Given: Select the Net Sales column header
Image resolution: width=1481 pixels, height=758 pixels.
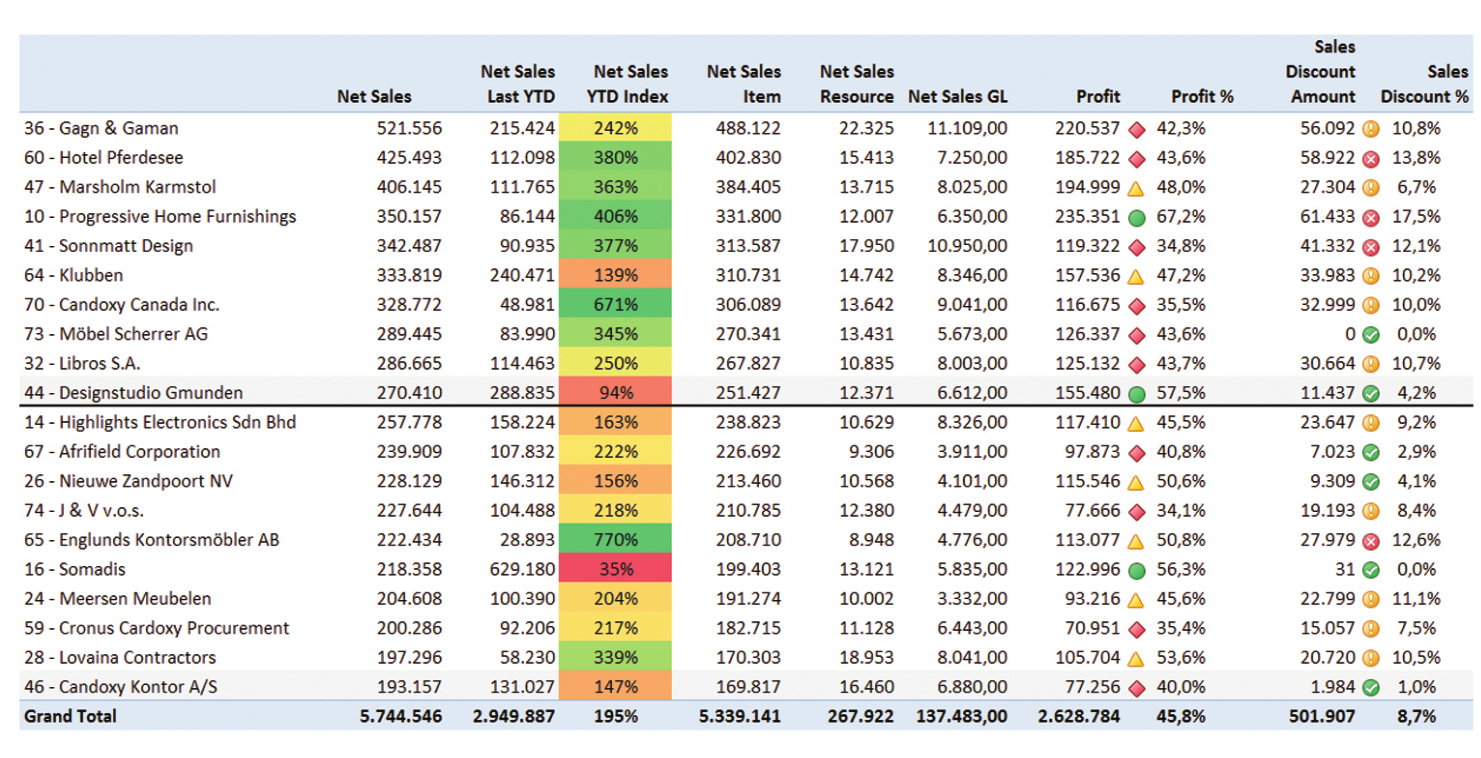Looking at the screenshot, I should (x=374, y=97).
